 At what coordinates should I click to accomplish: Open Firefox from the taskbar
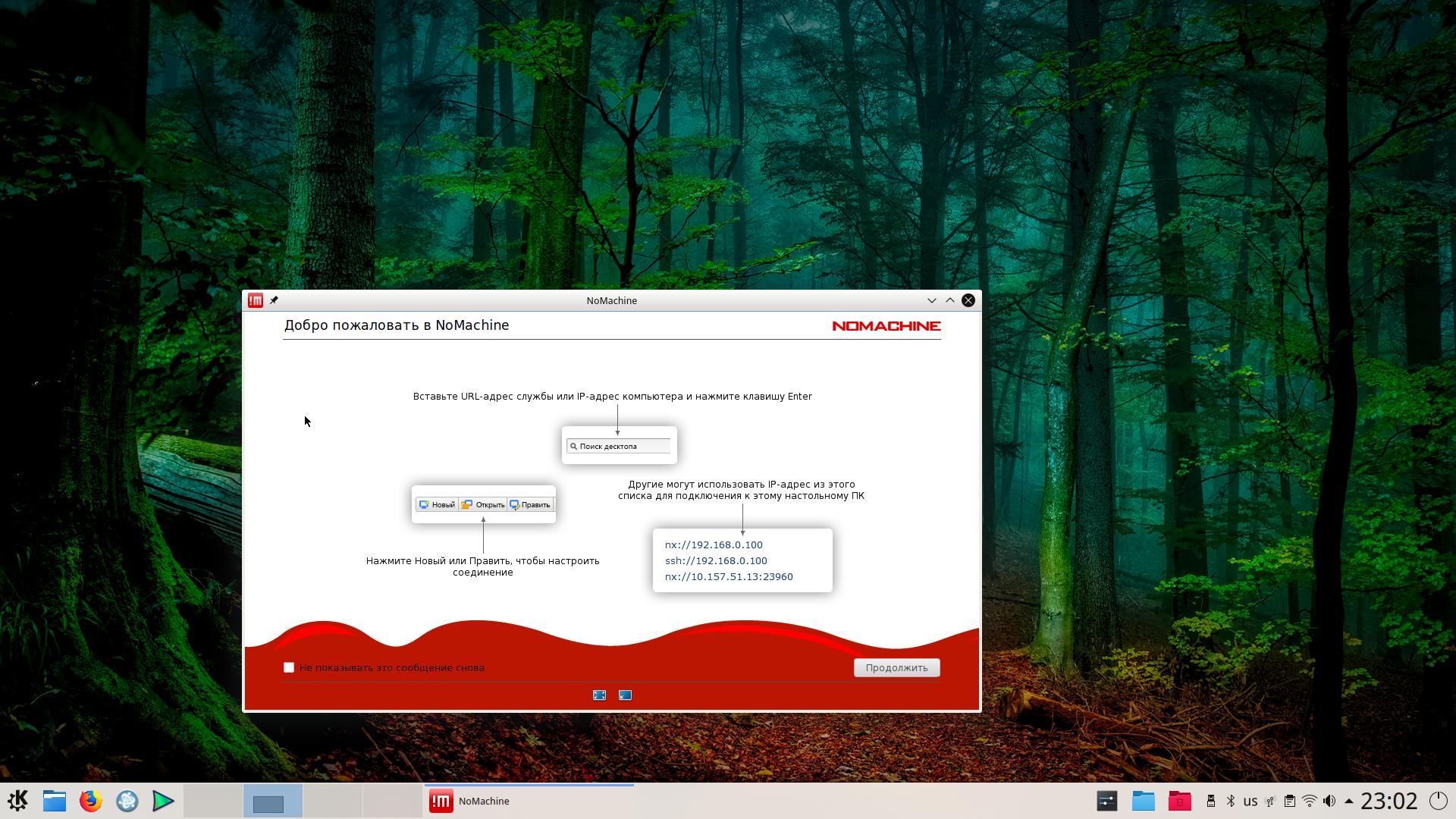pos(90,801)
